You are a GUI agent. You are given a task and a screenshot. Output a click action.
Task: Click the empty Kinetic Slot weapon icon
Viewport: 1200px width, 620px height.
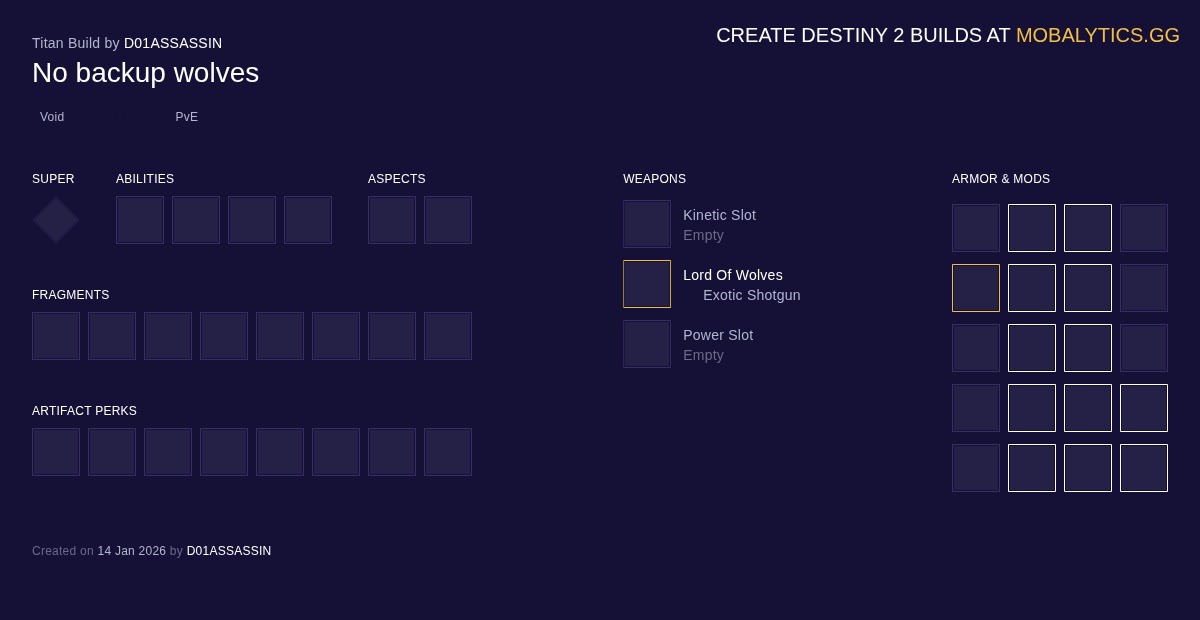647,224
